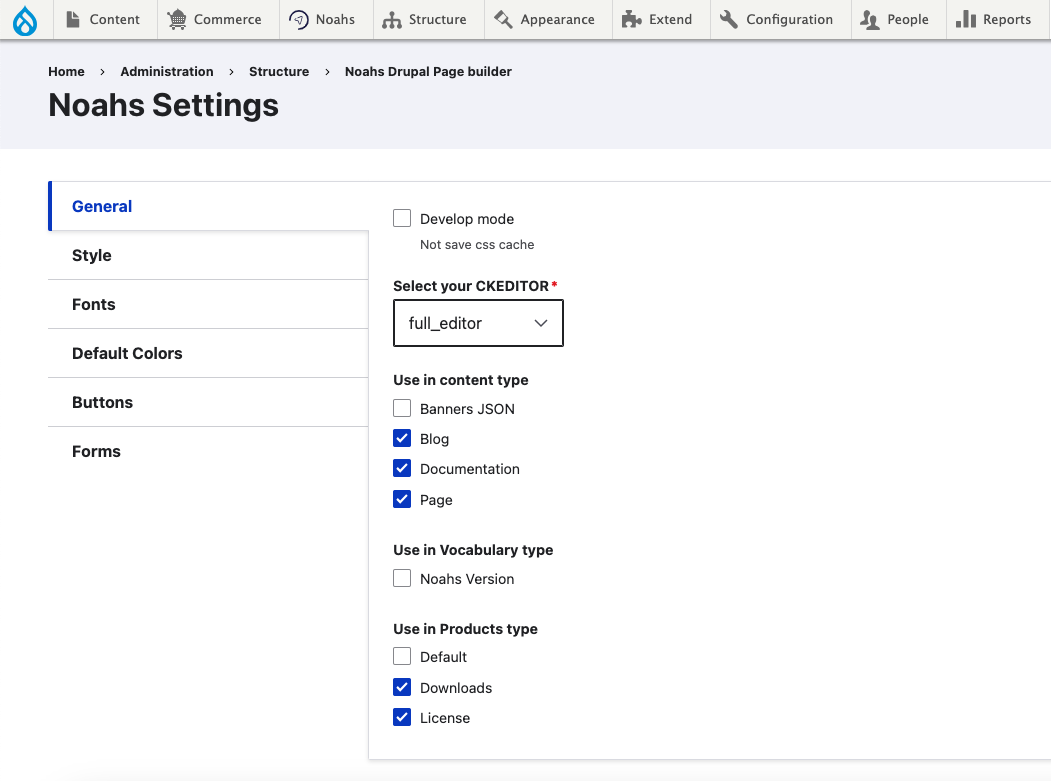Go to Structure breadcrumb link
This screenshot has height=781, width=1051.
(279, 72)
